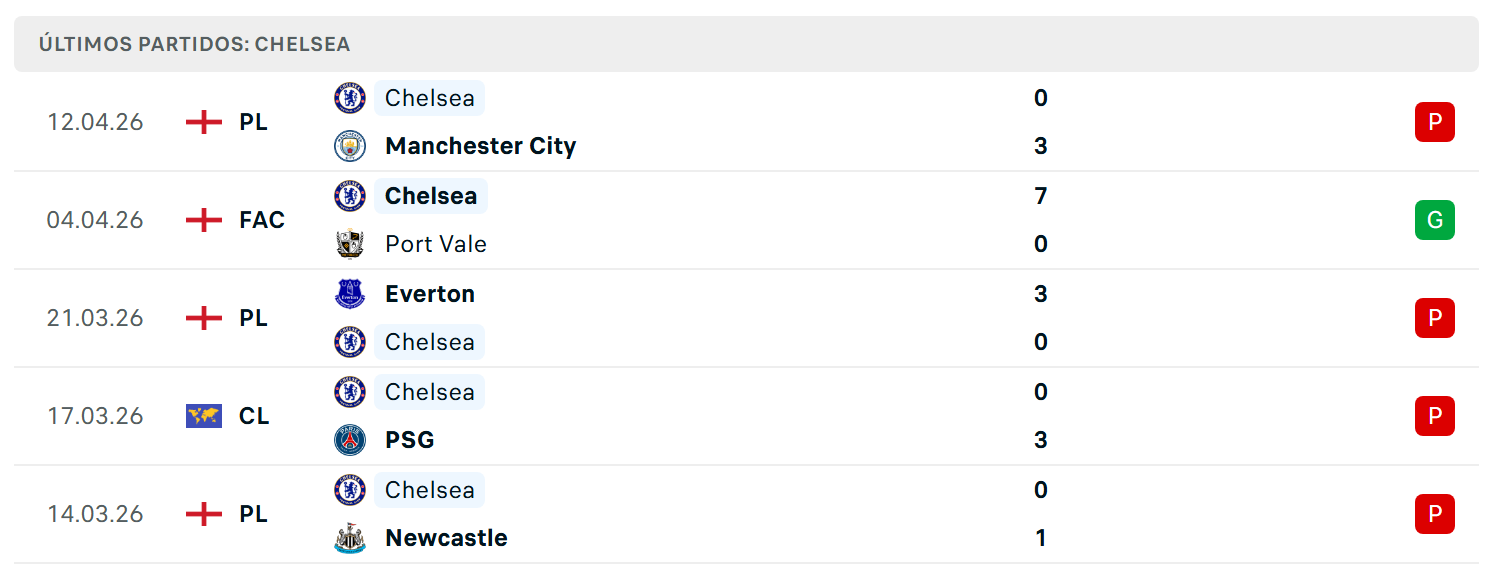Click the Últimos Partidos: Chelsea header

point(746,44)
